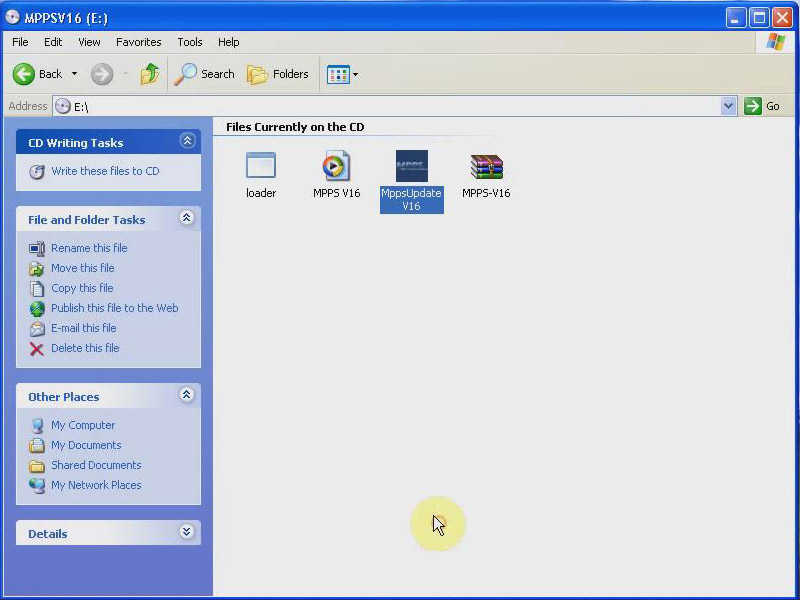The height and width of the screenshot is (600, 800).
Task: Click the CD write task icon
Action: pyautogui.click(x=37, y=171)
